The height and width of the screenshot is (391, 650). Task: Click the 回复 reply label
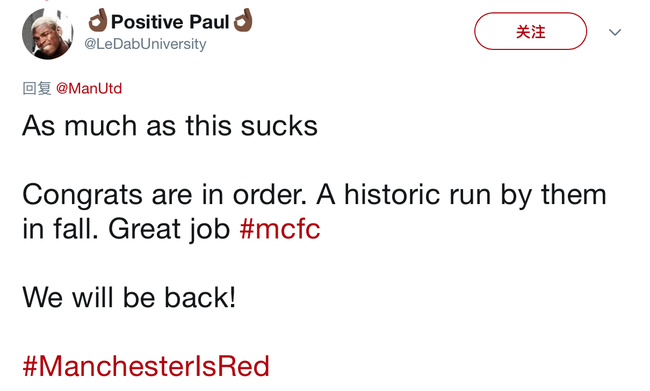tap(37, 88)
